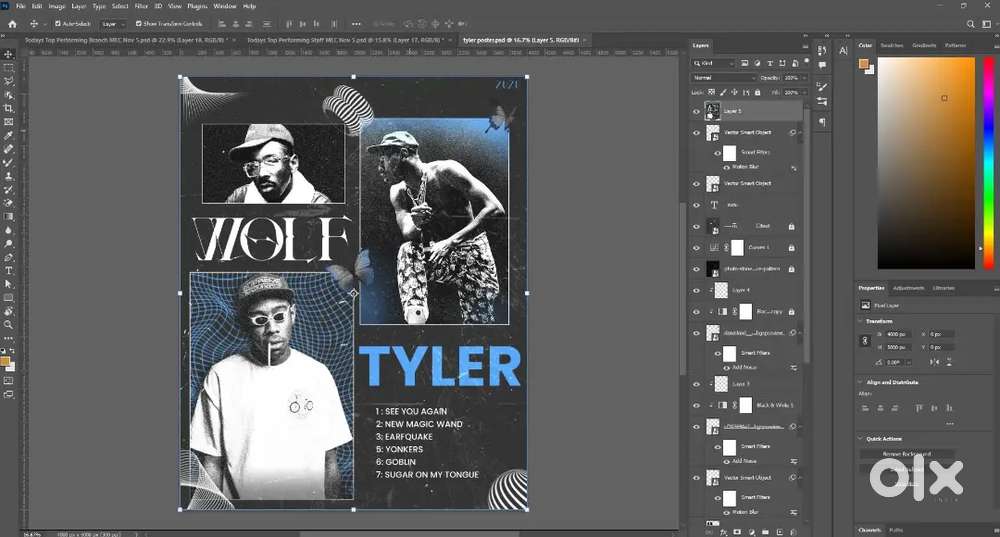The height and width of the screenshot is (537, 1000).
Task: Toggle the Auto-Select checkbox
Action: 58,23
